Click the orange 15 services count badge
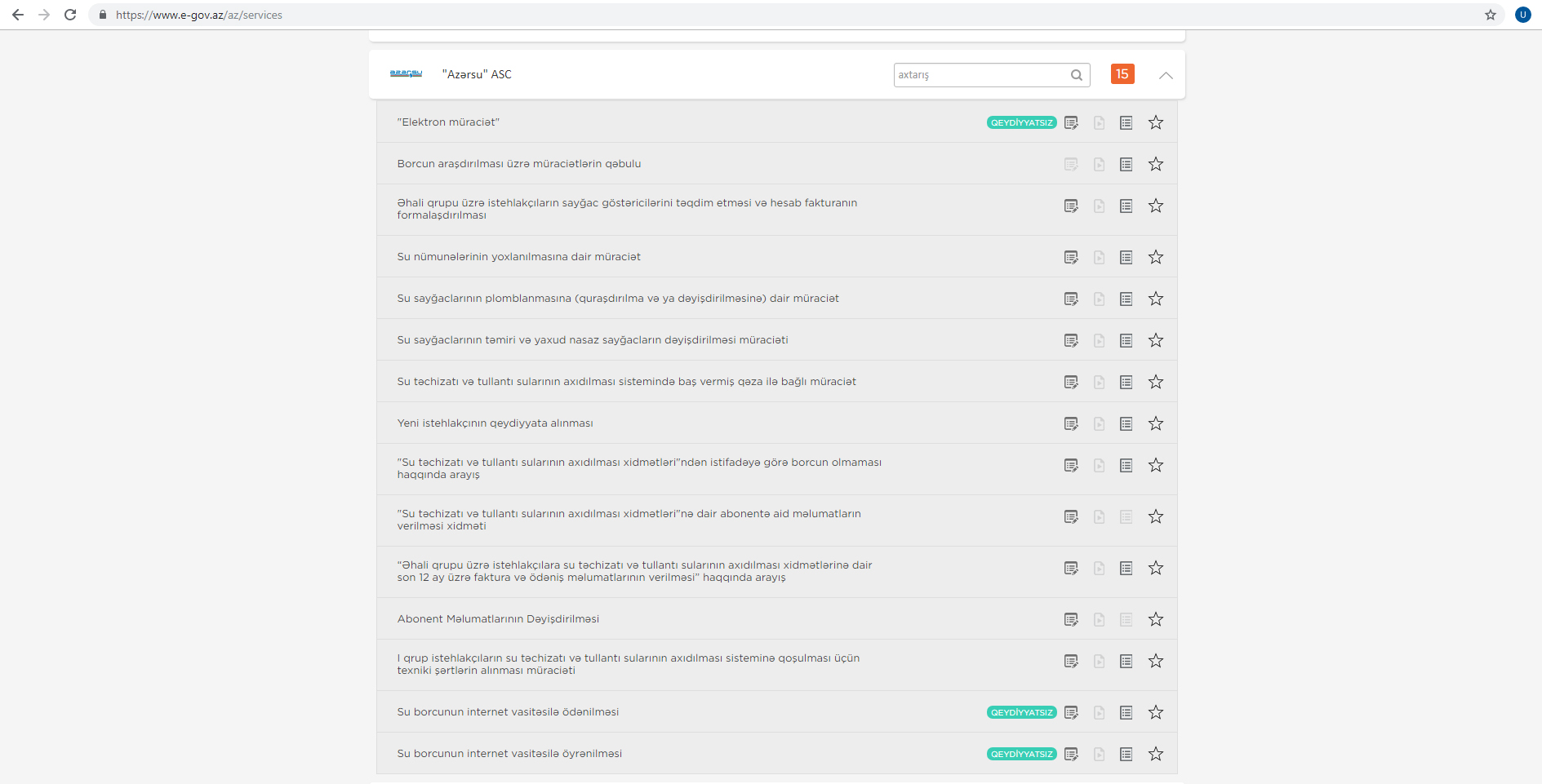Screen dimensions: 1542x784 [x=1122, y=74]
